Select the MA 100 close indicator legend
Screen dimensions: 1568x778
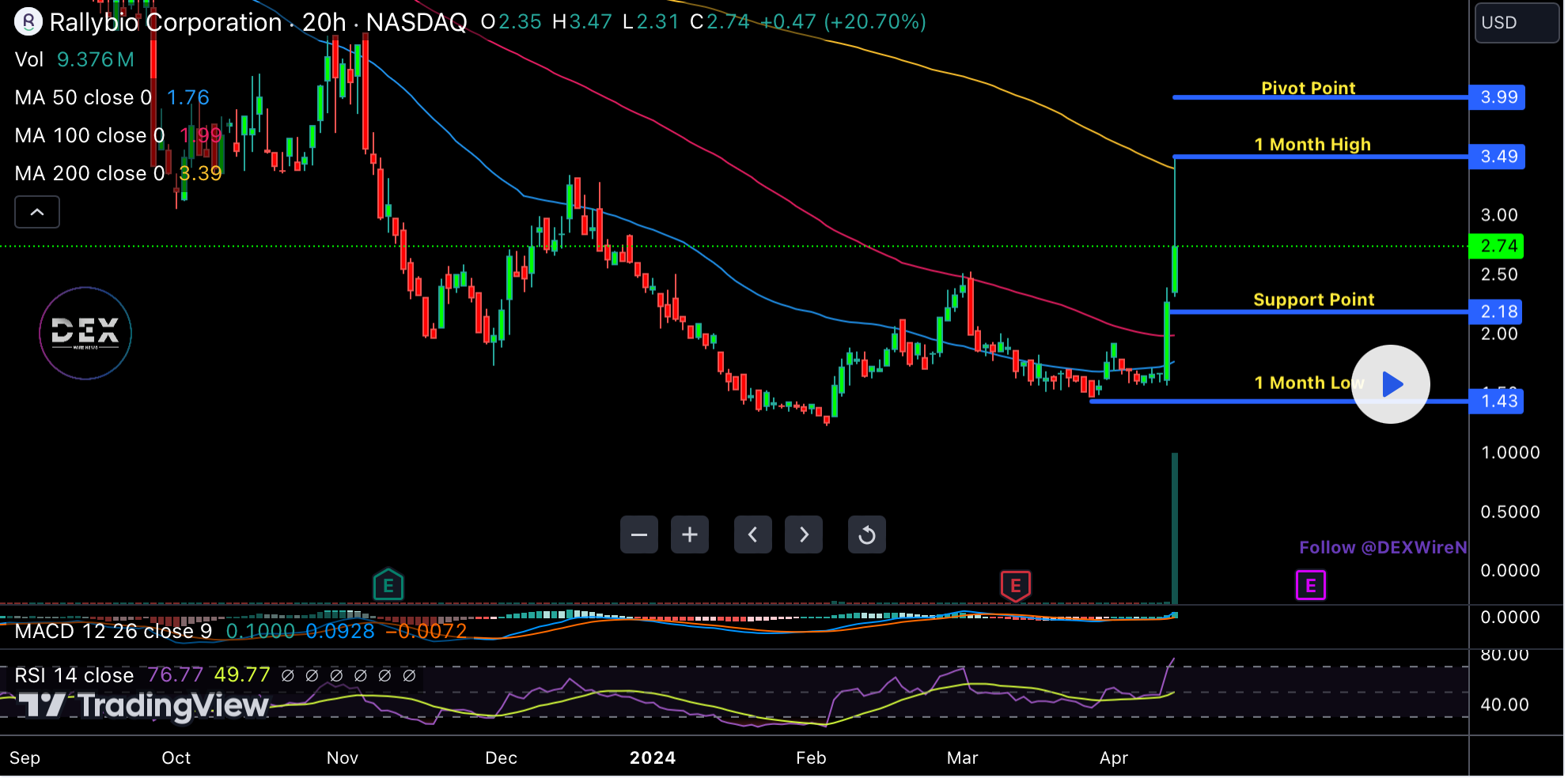90,136
